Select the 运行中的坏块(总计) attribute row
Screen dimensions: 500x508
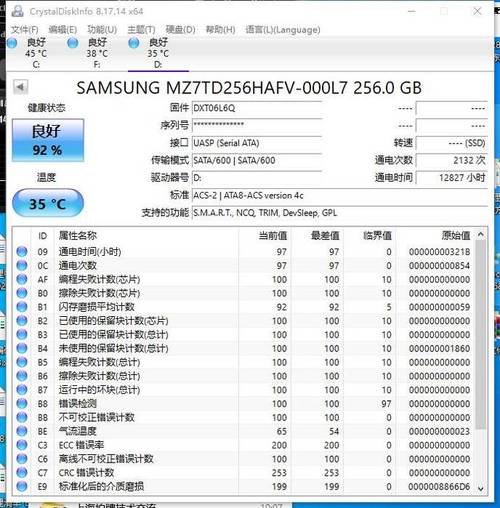click(x=244, y=390)
